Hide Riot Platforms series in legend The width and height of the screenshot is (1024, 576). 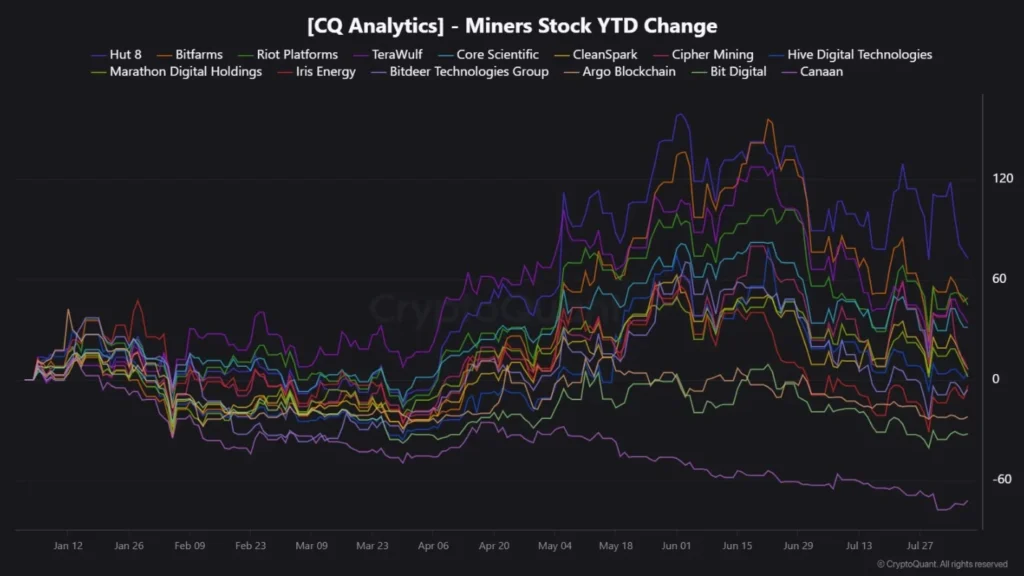tap(288, 55)
